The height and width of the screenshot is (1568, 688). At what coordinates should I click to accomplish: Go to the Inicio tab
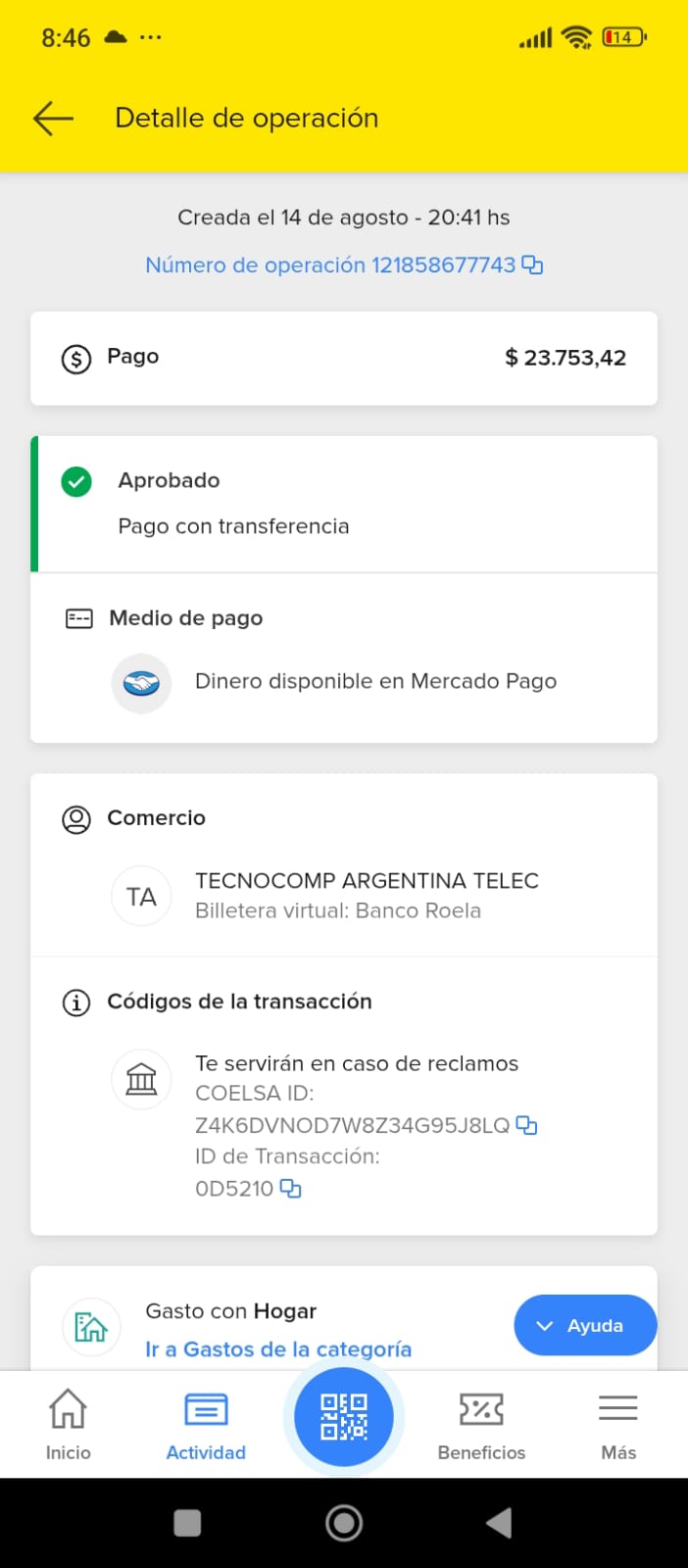[68, 1424]
